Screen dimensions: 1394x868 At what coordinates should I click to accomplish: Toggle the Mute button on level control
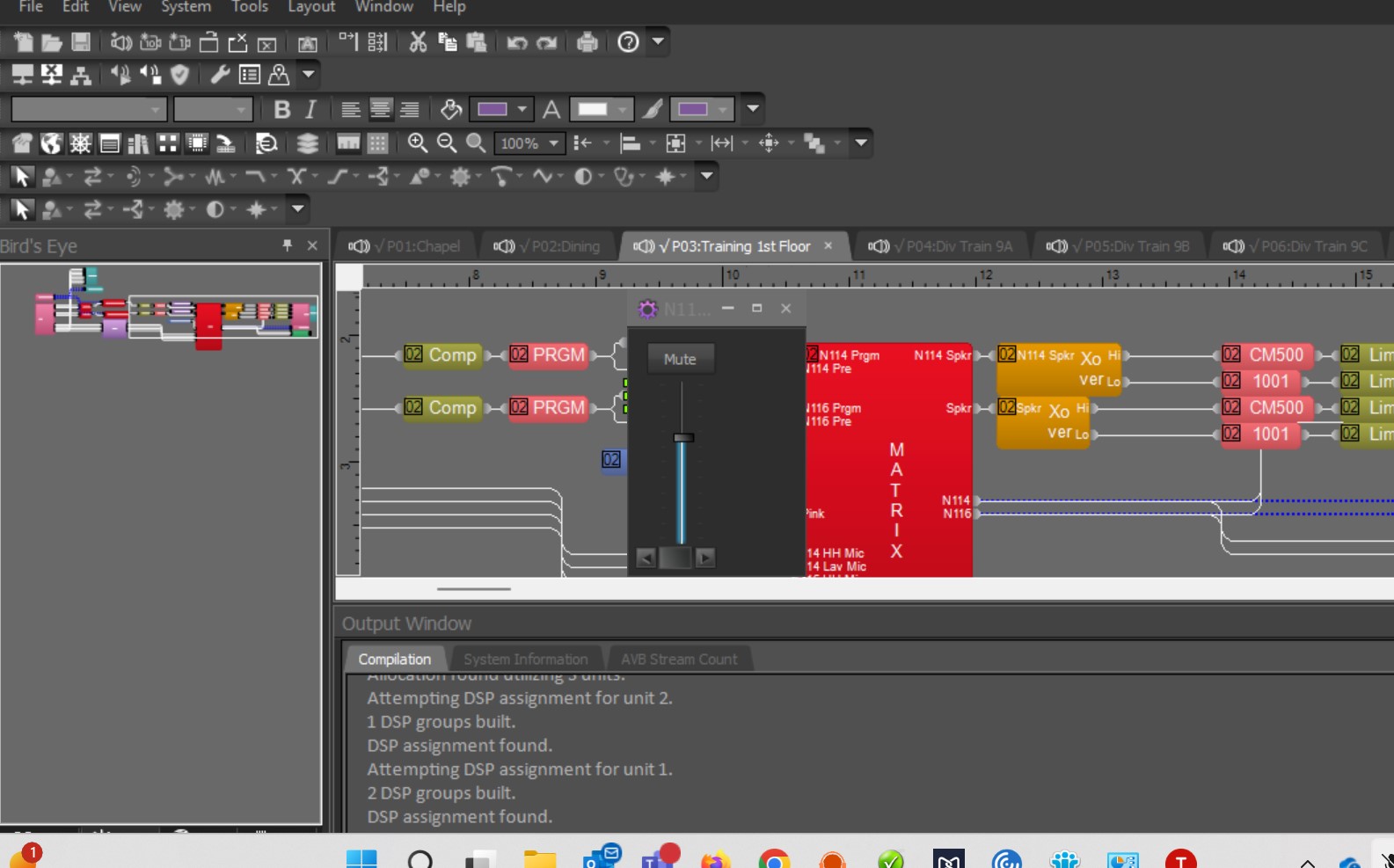(680, 359)
